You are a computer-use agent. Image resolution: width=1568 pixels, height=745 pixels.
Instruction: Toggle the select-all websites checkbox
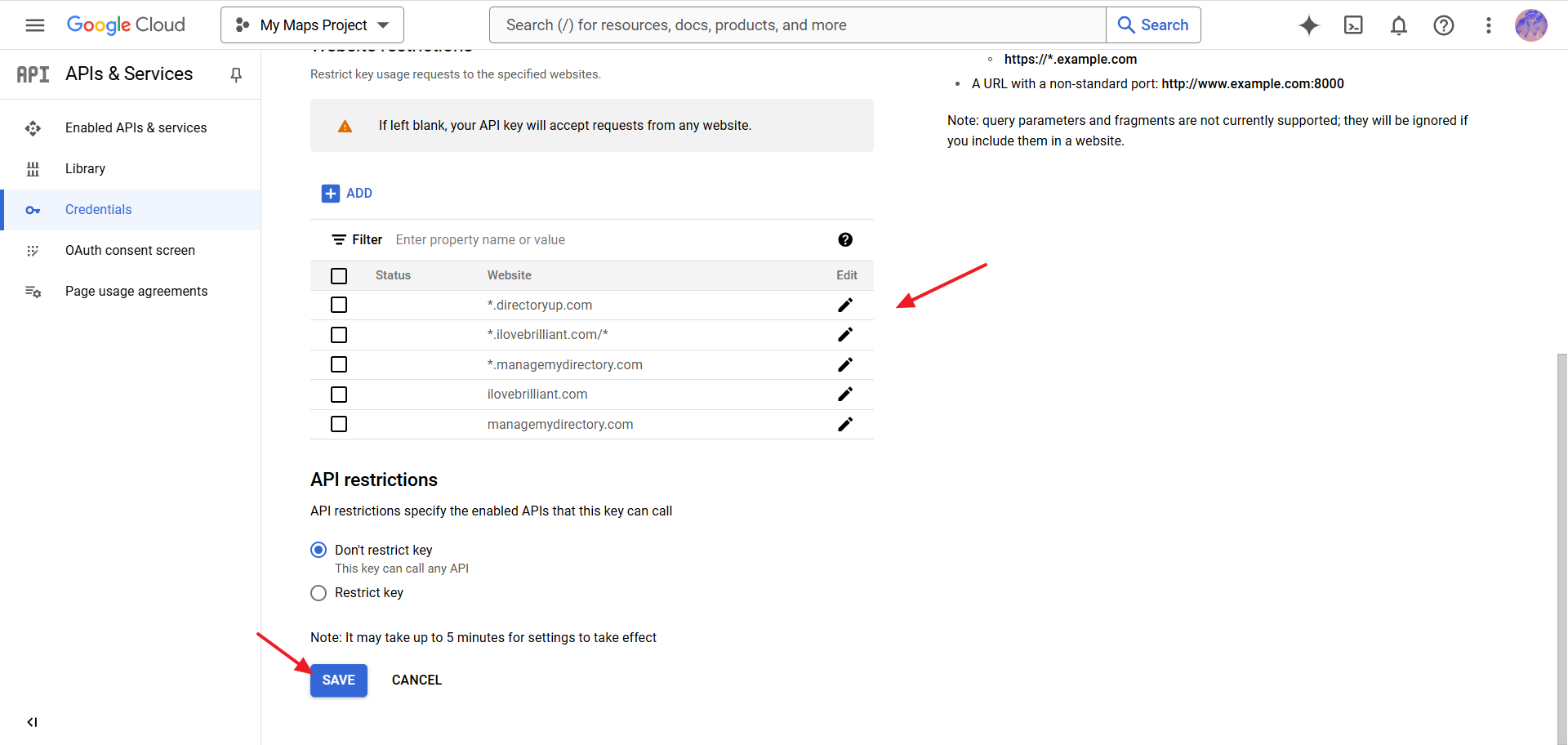click(x=339, y=276)
